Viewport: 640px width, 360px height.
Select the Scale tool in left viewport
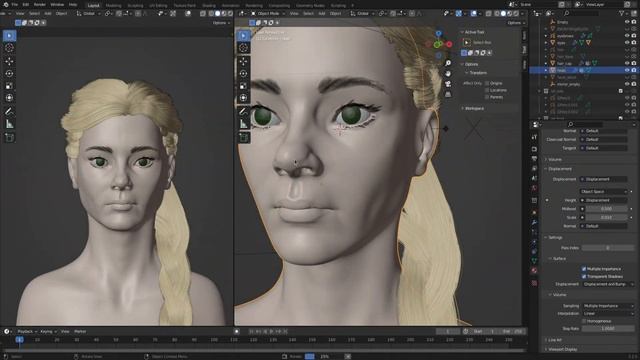coord(9,86)
